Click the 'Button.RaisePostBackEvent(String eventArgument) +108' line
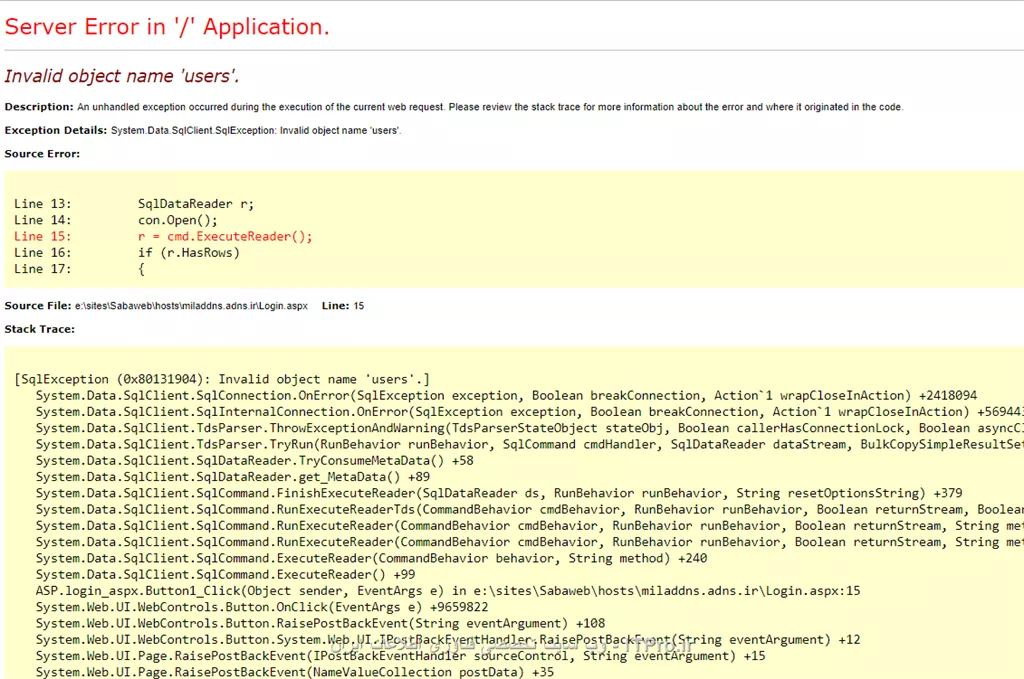The image size is (1024, 679). [x=320, y=624]
